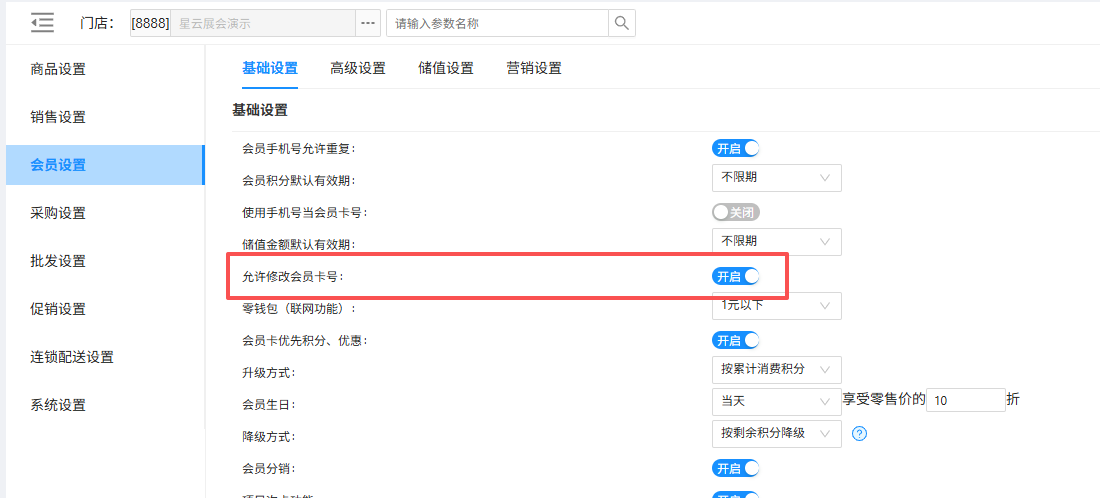The height and width of the screenshot is (498, 1100).
Task: Open 批发设置 in sidebar
Action: coord(105,261)
